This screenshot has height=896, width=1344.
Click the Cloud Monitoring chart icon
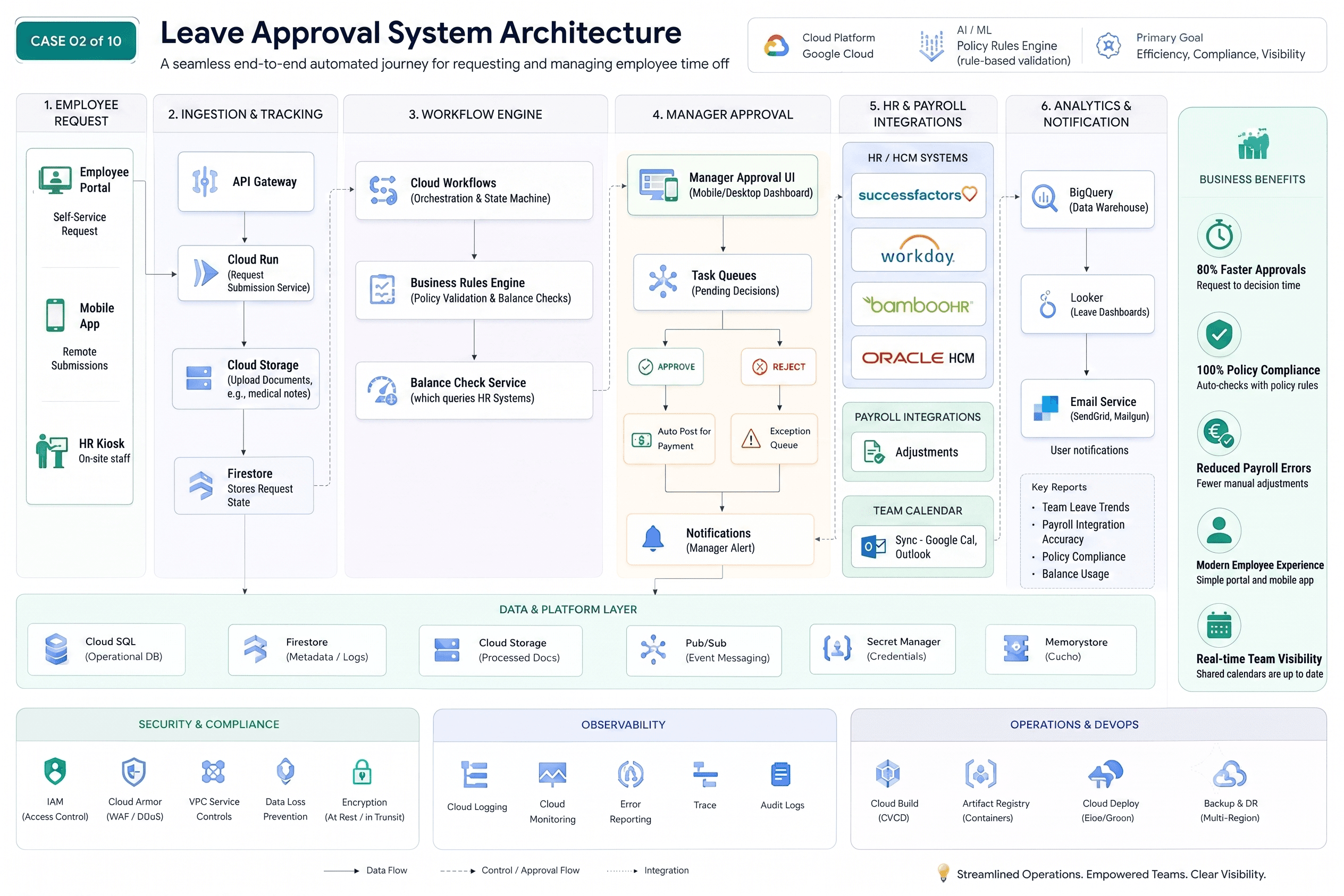pos(552,774)
